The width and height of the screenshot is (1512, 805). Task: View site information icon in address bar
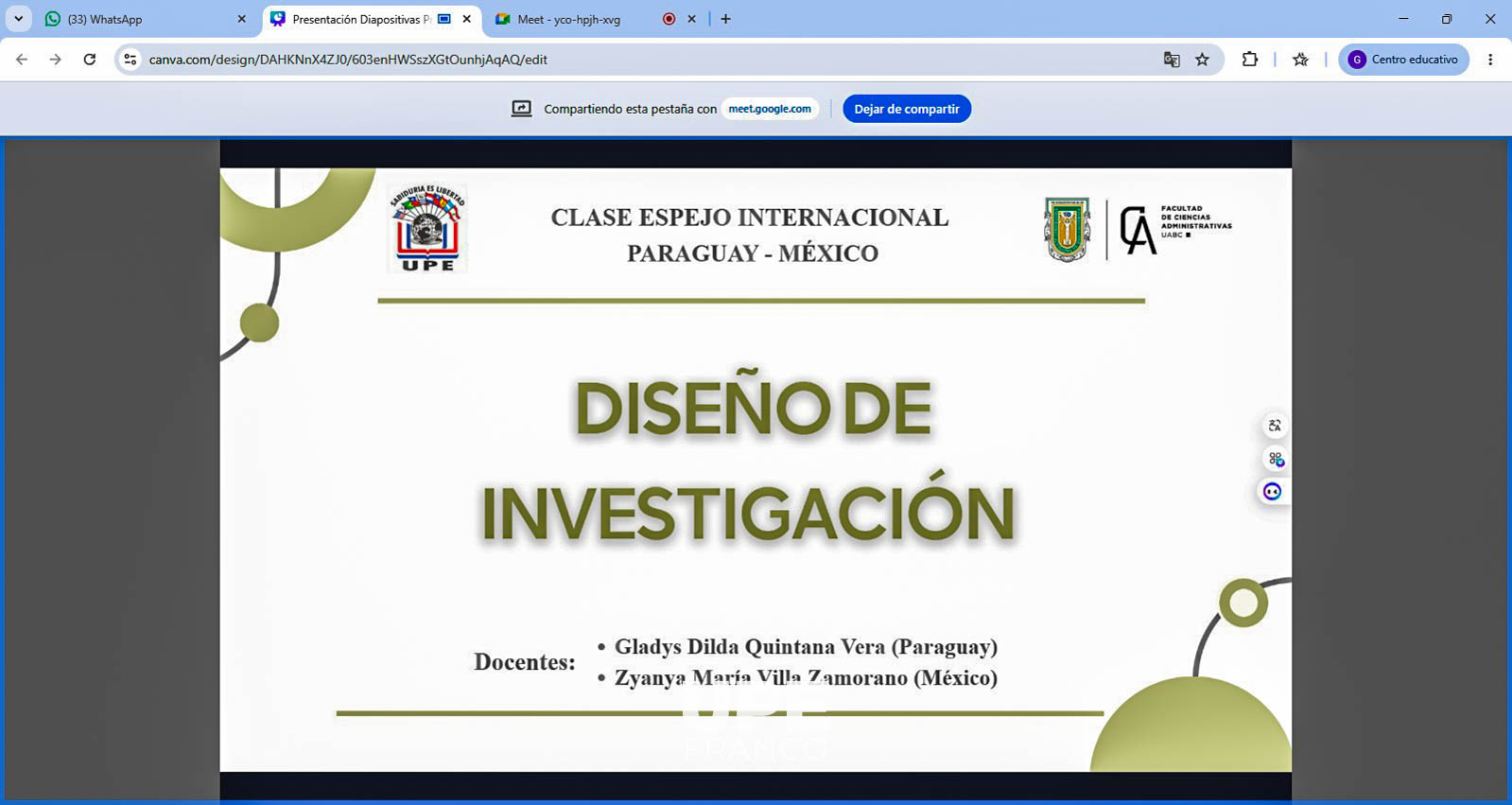pyautogui.click(x=130, y=60)
